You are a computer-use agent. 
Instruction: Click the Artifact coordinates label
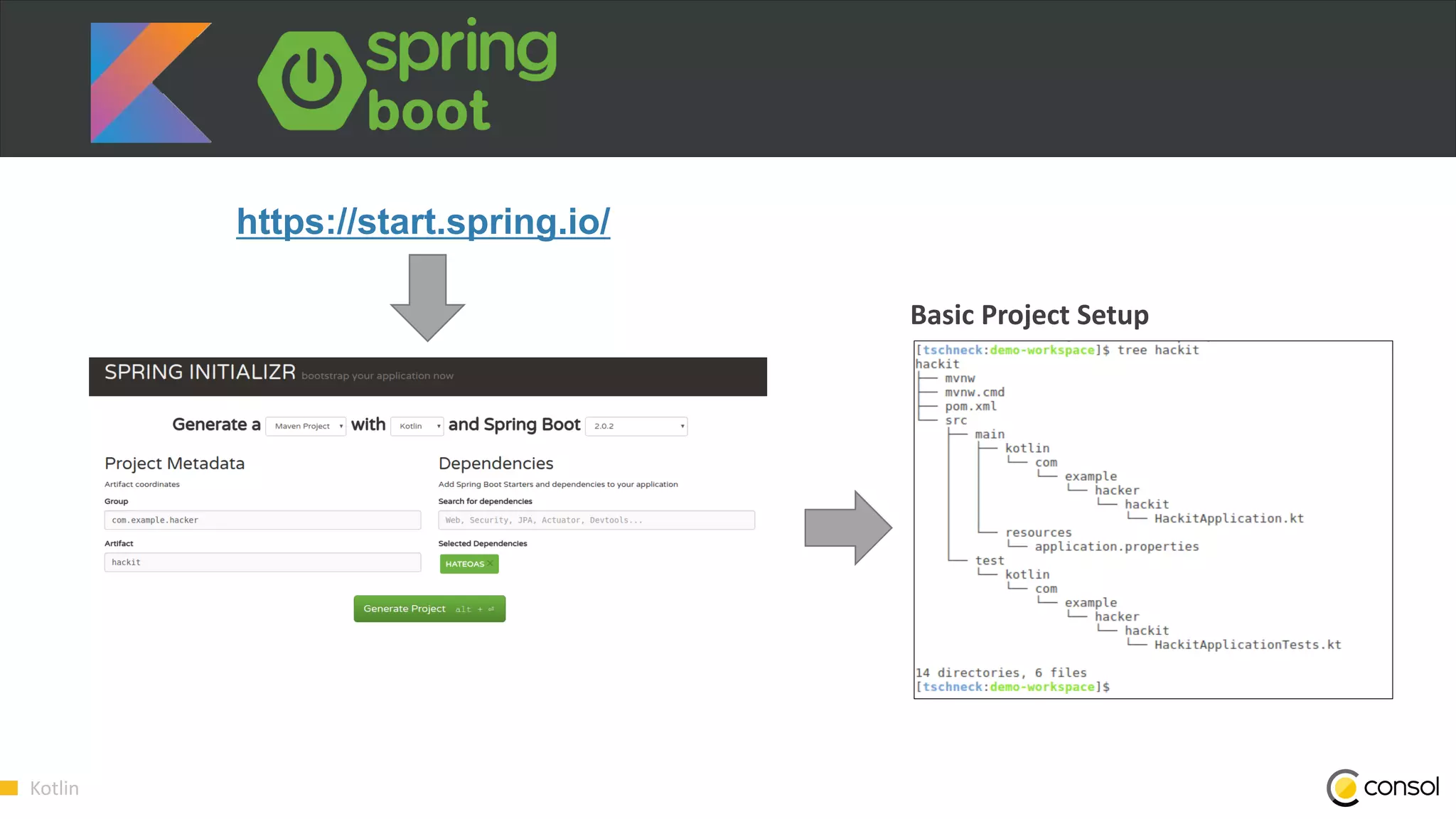pos(142,484)
